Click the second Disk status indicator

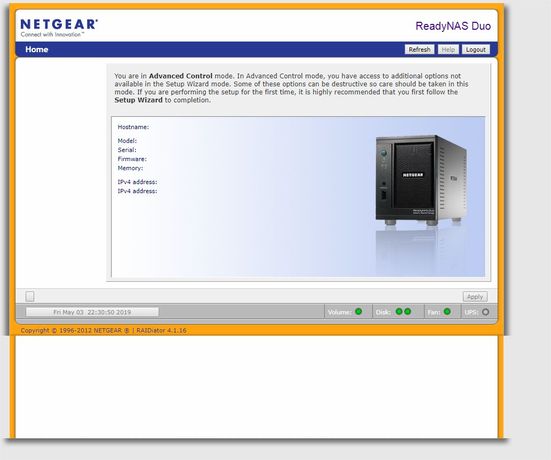coord(407,312)
